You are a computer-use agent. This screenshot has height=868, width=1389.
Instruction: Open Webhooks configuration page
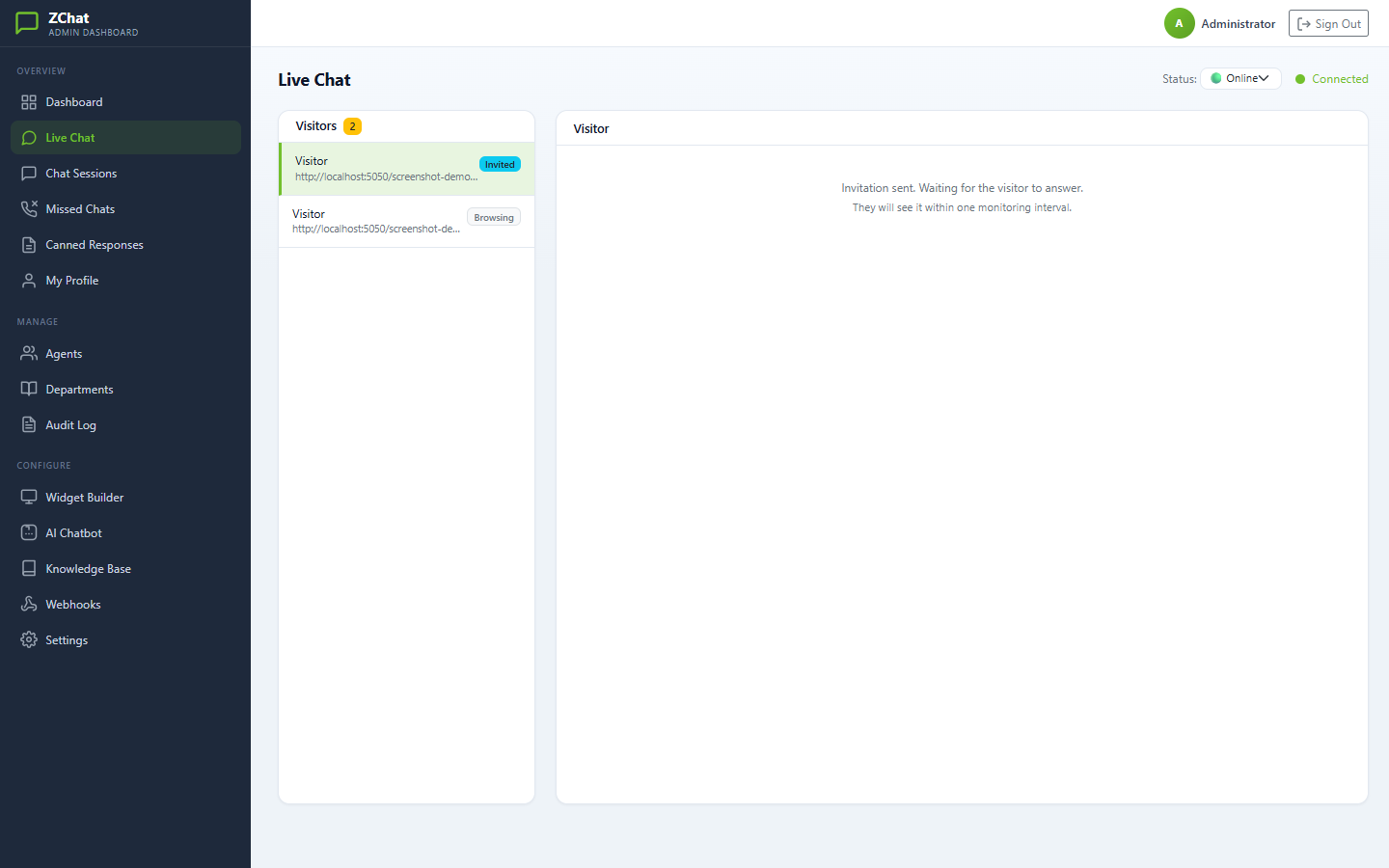click(125, 605)
